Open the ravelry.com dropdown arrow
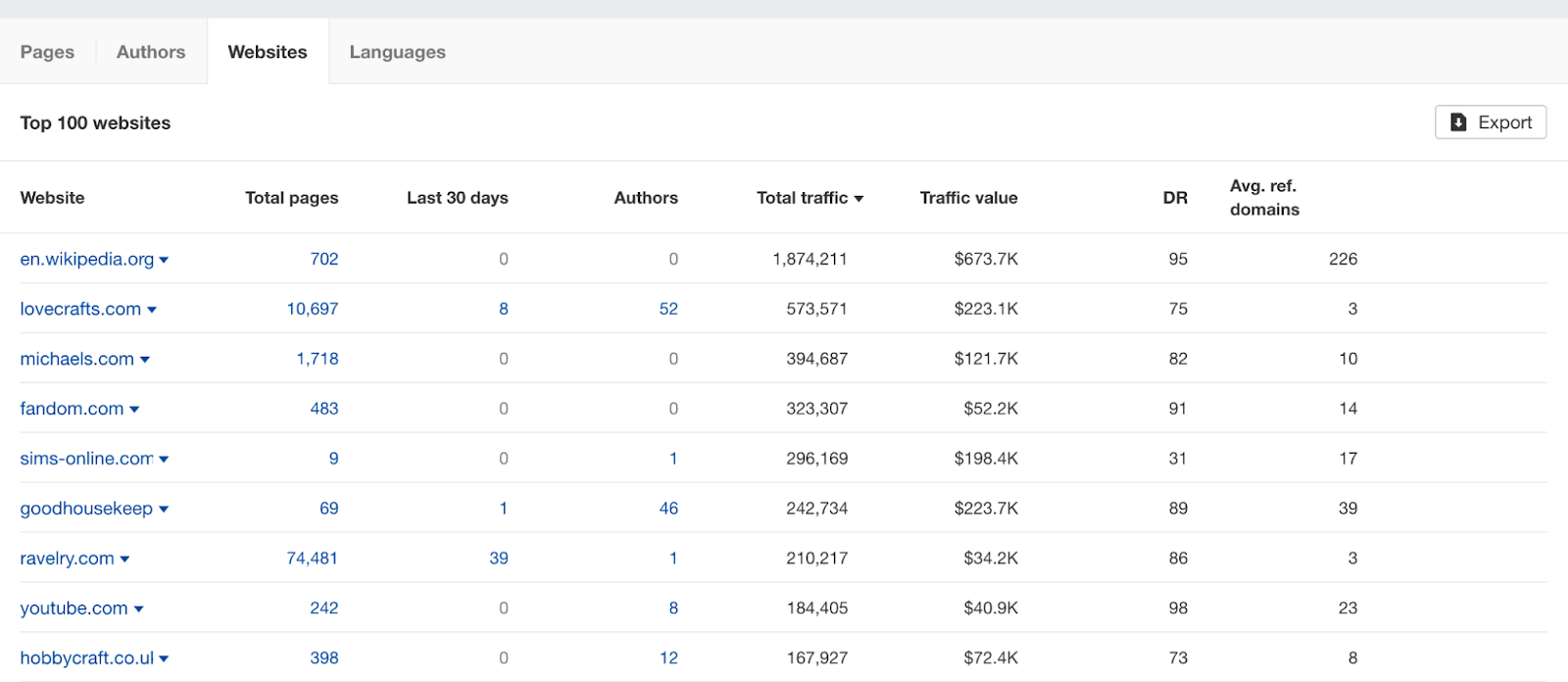 124,560
